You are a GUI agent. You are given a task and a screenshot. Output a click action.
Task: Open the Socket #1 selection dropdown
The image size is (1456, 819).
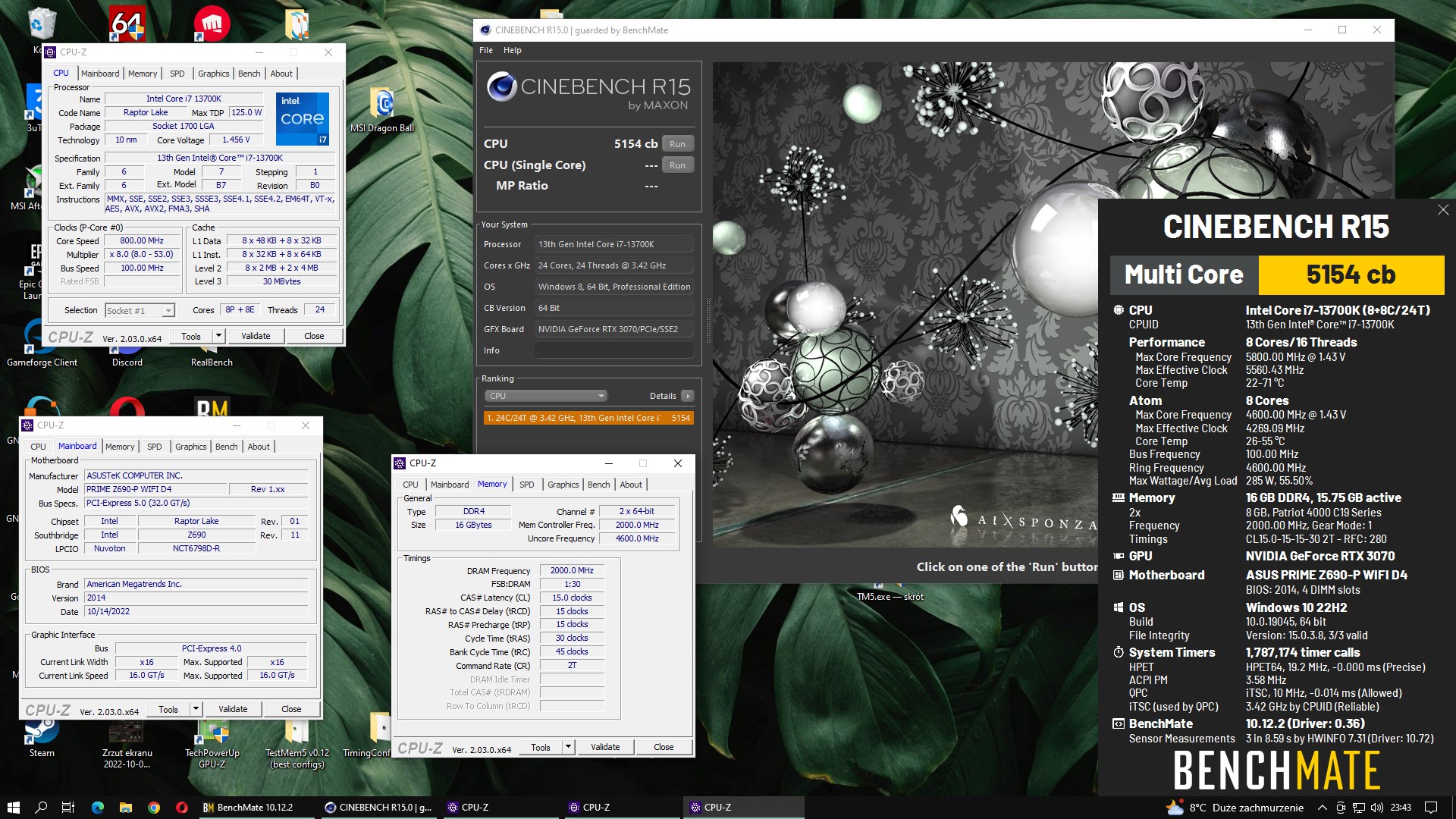(x=140, y=310)
